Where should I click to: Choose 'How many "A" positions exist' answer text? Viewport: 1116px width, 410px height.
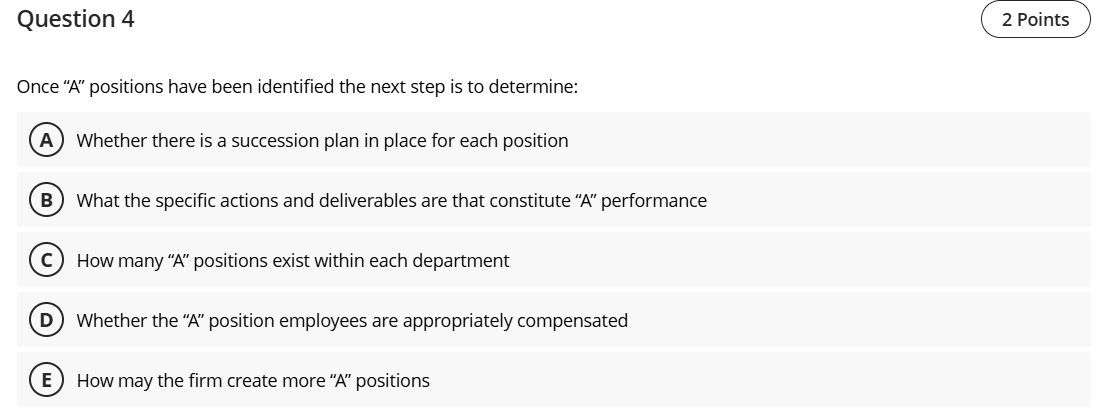click(x=292, y=260)
